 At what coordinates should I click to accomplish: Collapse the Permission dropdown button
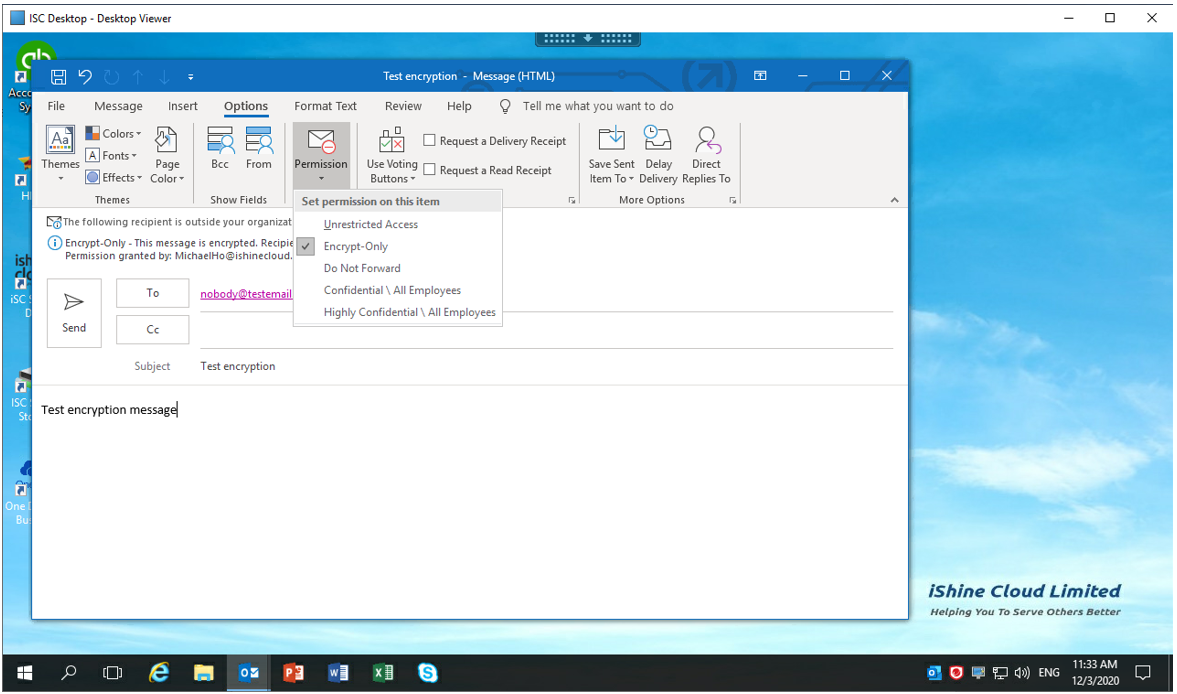[321, 155]
